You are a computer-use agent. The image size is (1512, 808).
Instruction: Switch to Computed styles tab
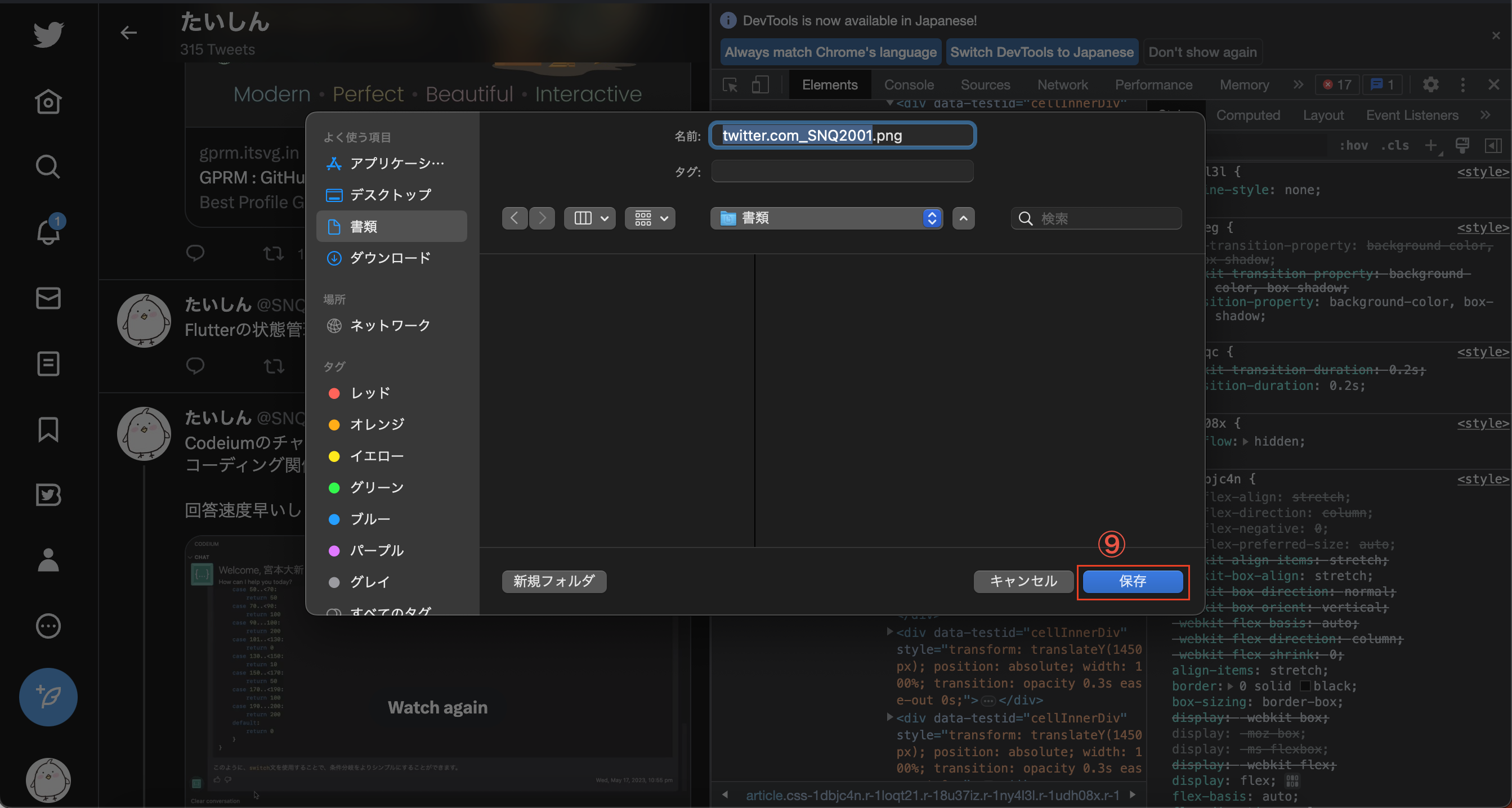(x=1248, y=115)
